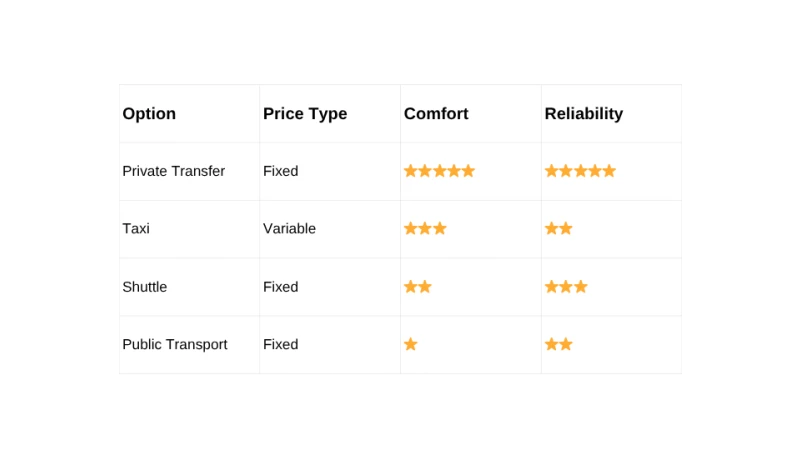The image size is (800, 450).
Task: Select the Public Transport option cell
Action: (x=174, y=344)
